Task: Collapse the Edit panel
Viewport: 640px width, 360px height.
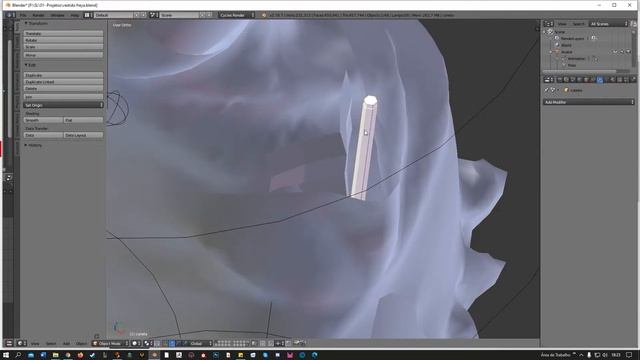Action: [x=31, y=65]
